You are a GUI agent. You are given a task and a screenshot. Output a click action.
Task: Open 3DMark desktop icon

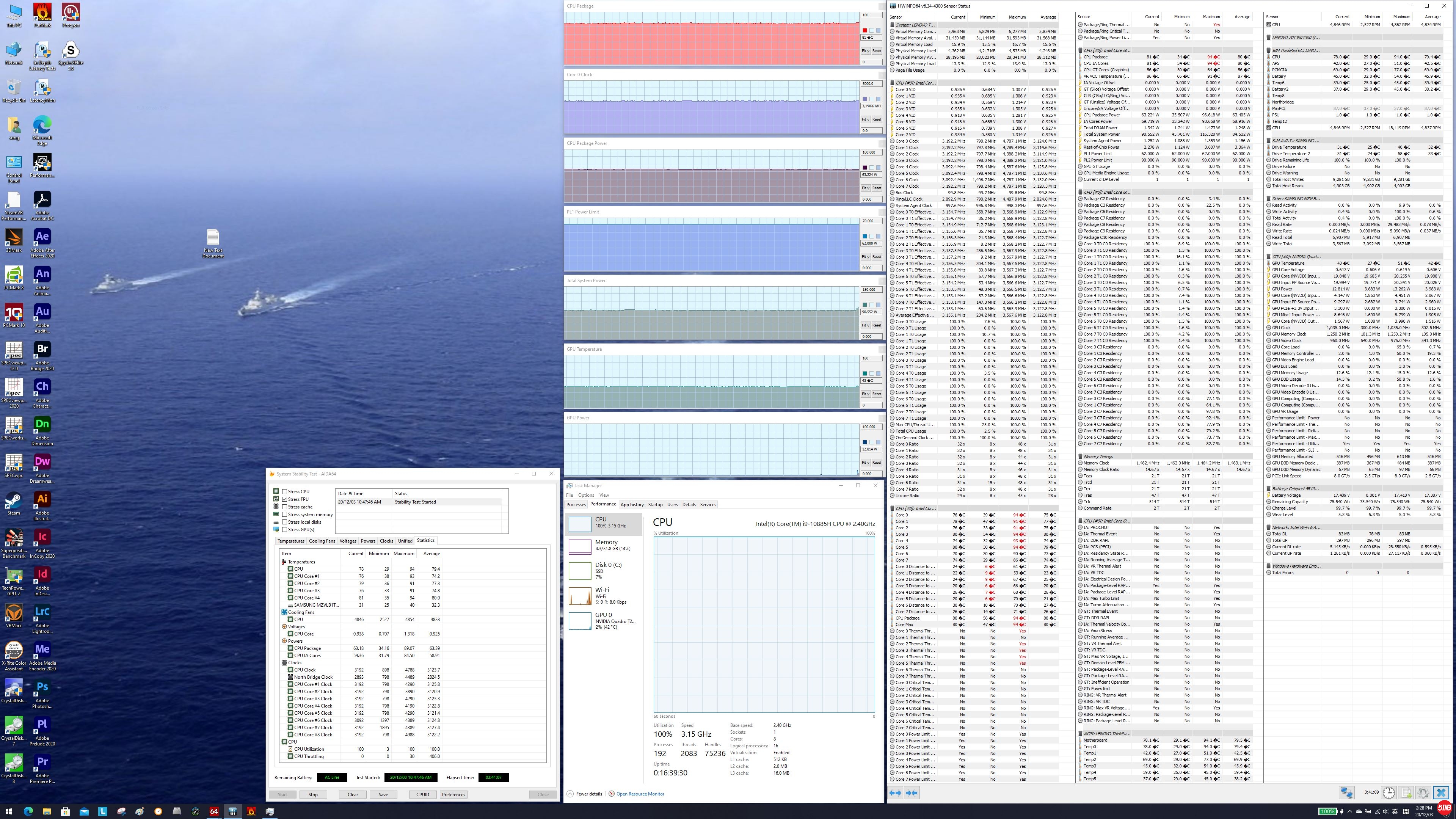tap(14, 240)
